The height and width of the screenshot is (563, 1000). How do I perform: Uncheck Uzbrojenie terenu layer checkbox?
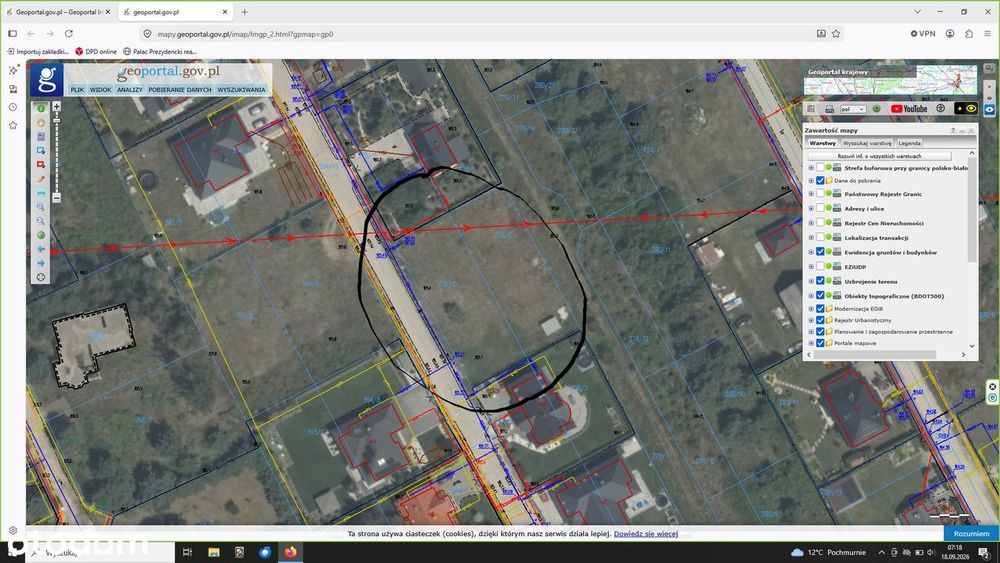click(x=820, y=281)
